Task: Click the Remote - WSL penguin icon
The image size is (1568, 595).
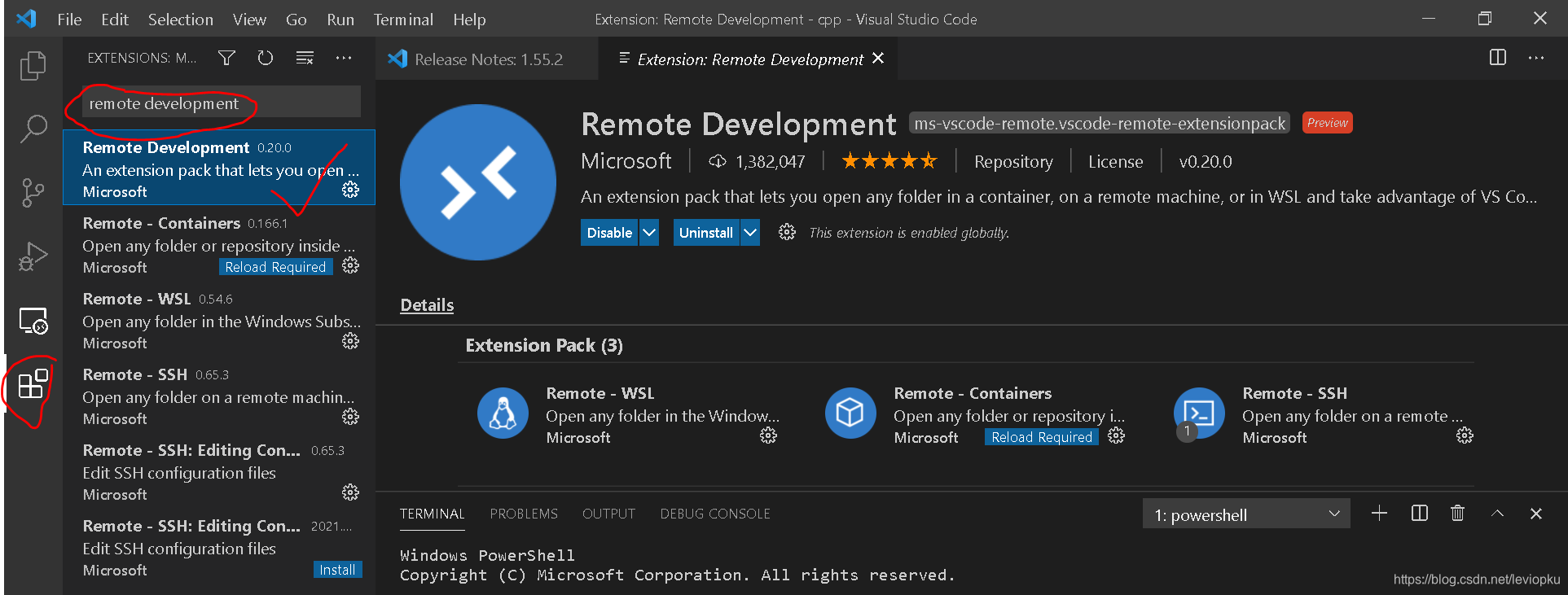Action: pyautogui.click(x=503, y=413)
